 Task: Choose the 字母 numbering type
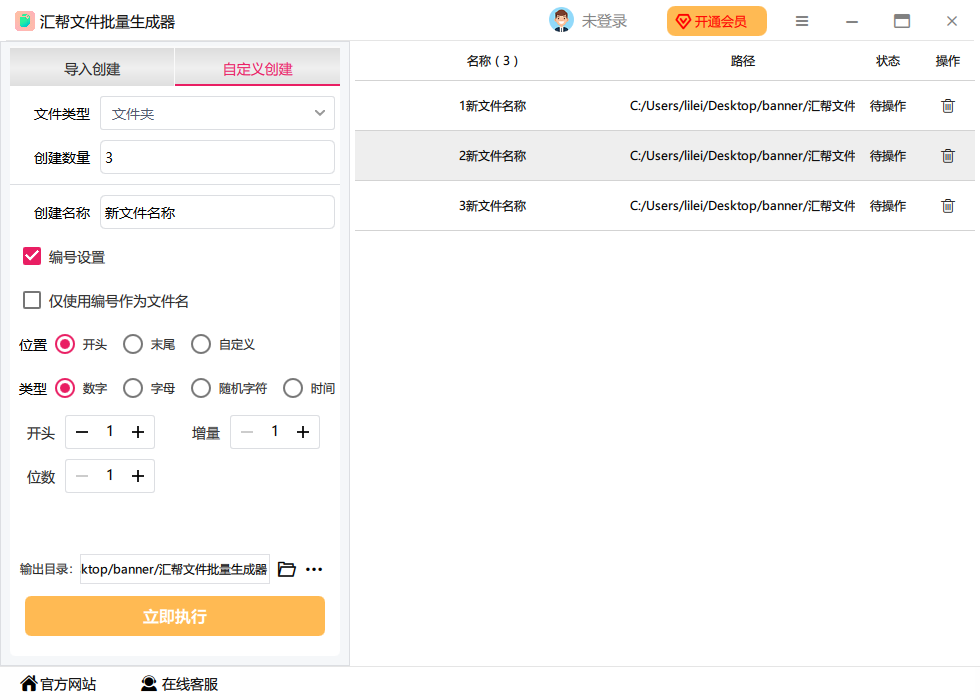click(133, 388)
